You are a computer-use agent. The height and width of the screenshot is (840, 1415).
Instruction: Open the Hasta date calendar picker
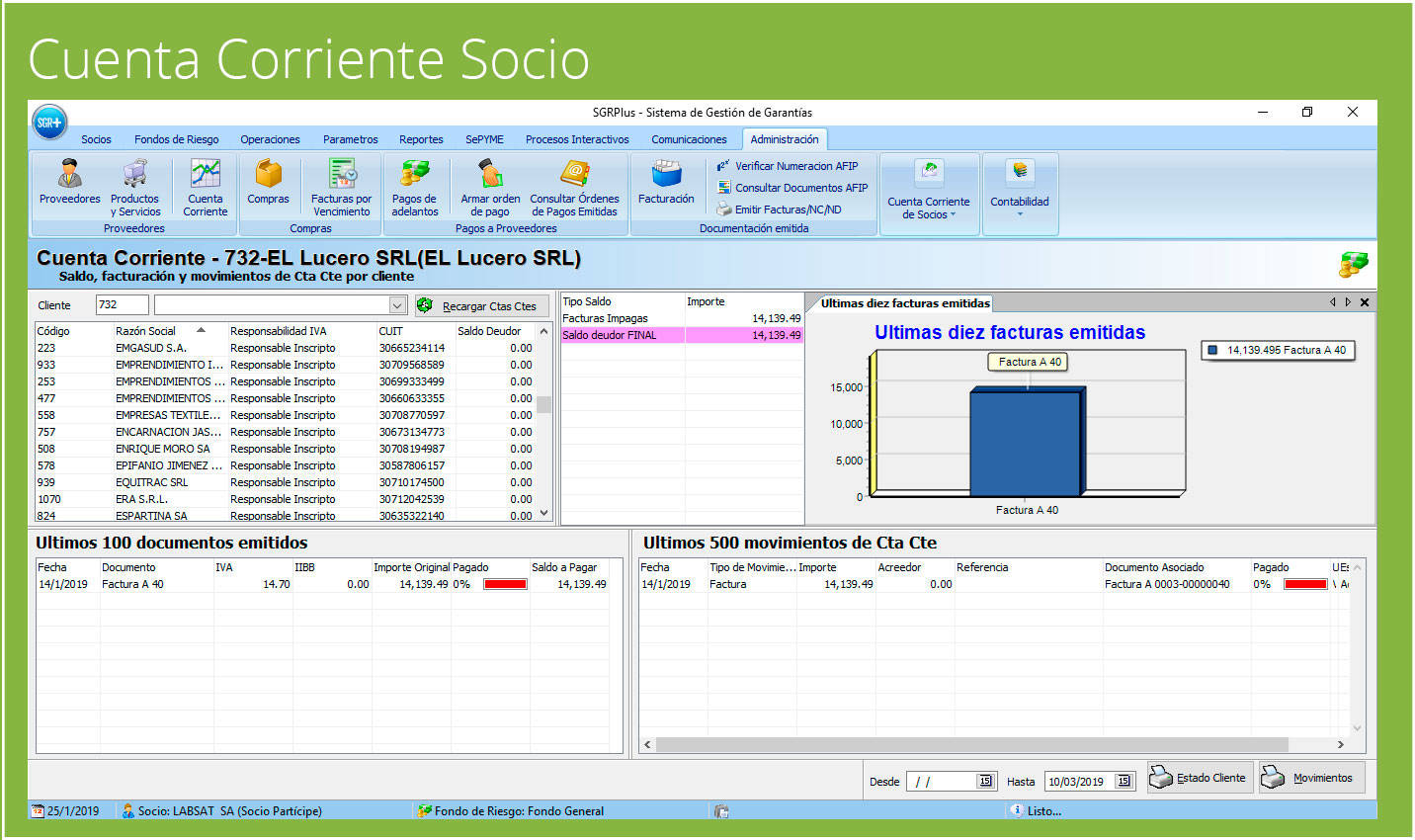click(x=1125, y=781)
